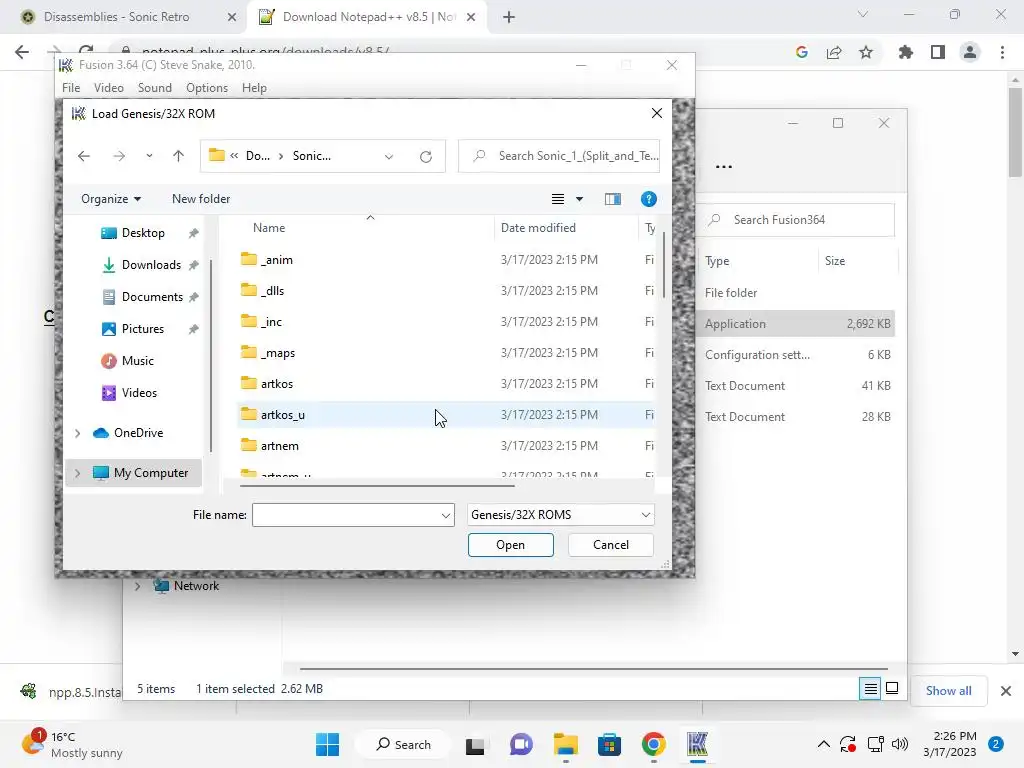The height and width of the screenshot is (768, 1024).
Task: Open the Genesis/32X ROMS file type dropdown
Action: (x=561, y=515)
